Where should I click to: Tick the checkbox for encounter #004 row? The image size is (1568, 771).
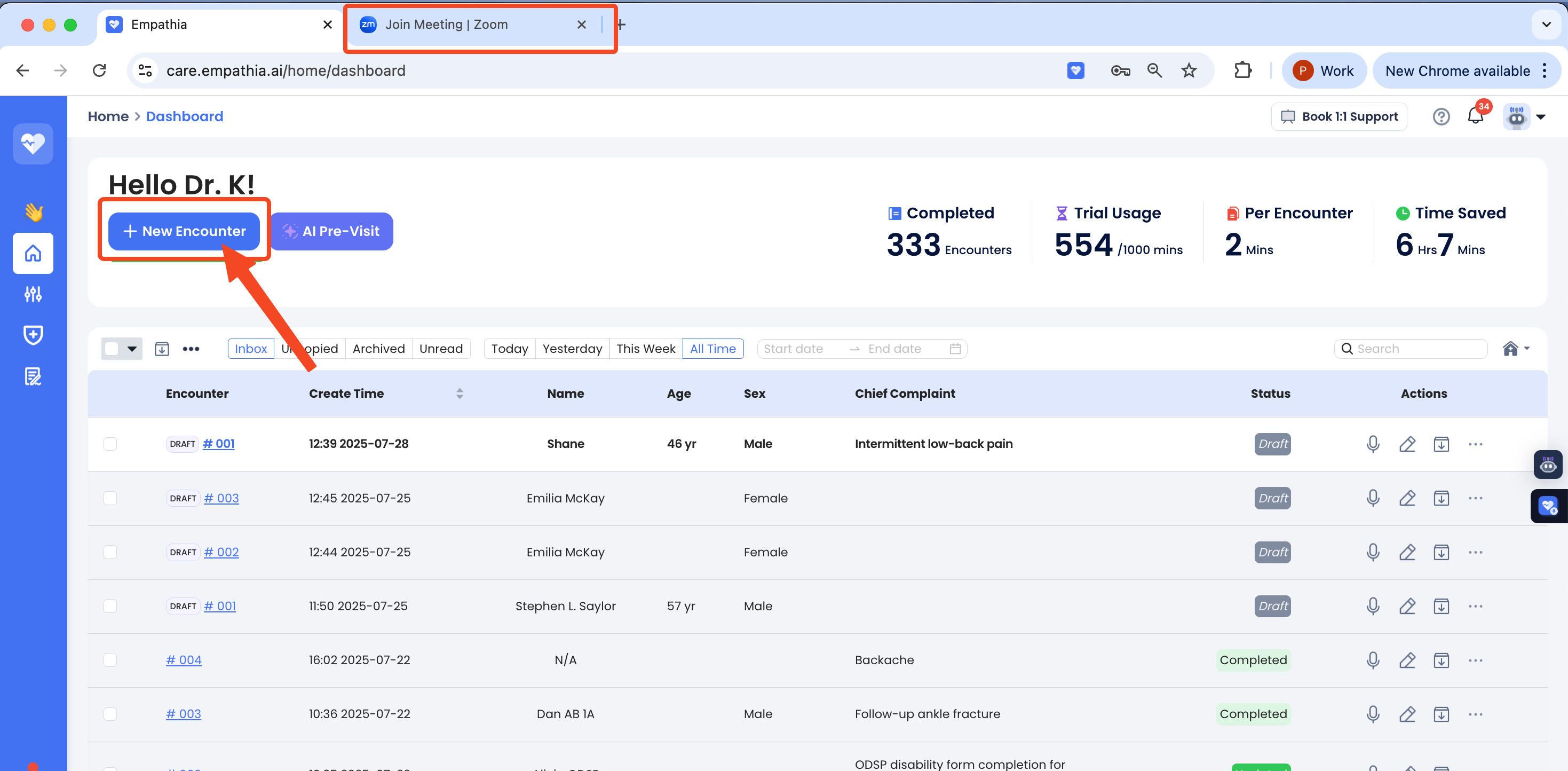(110, 660)
